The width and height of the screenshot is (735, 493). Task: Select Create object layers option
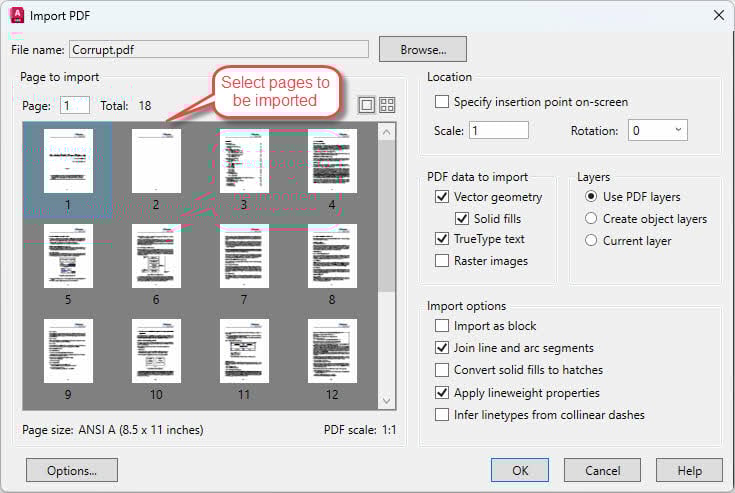(x=591, y=218)
